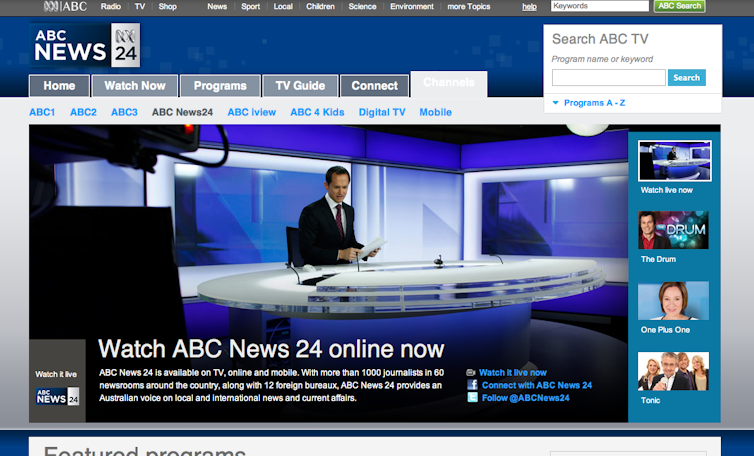The image size is (754, 456).
Task: Open the Programs A - Z link
Action: pos(594,102)
